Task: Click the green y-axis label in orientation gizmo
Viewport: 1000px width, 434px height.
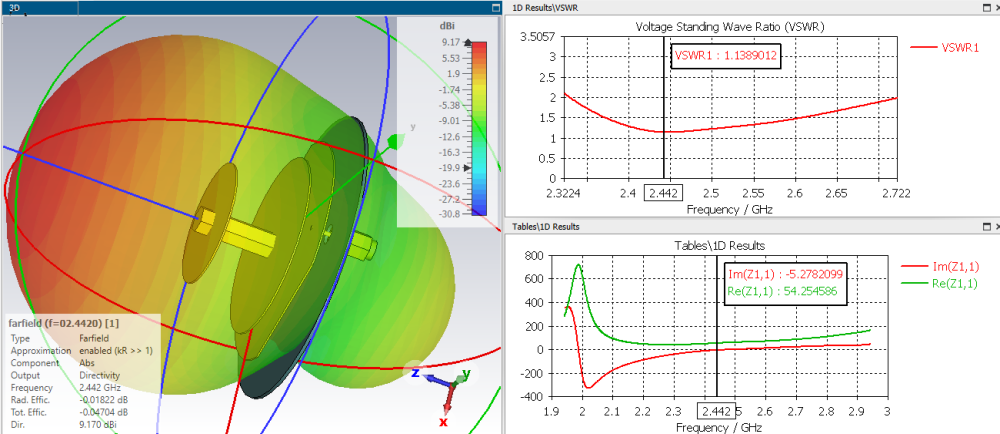Action: (466, 373)
